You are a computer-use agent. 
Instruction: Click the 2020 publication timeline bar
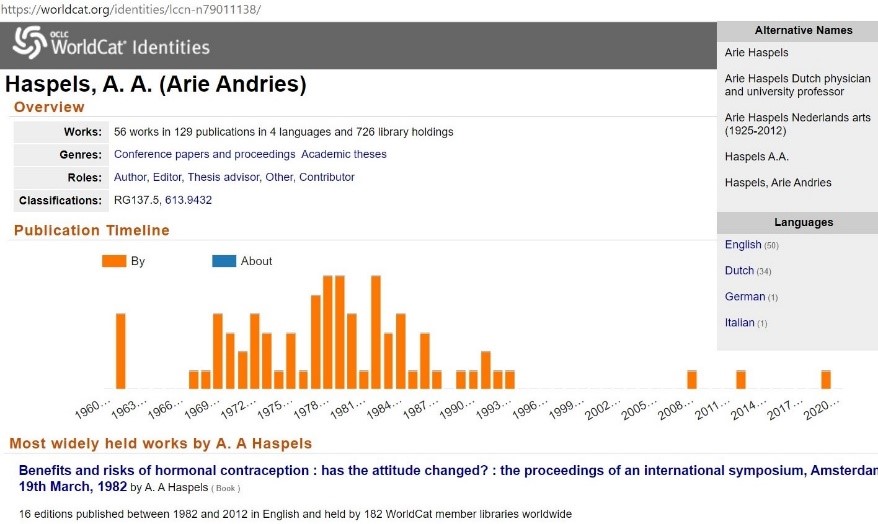826,379
